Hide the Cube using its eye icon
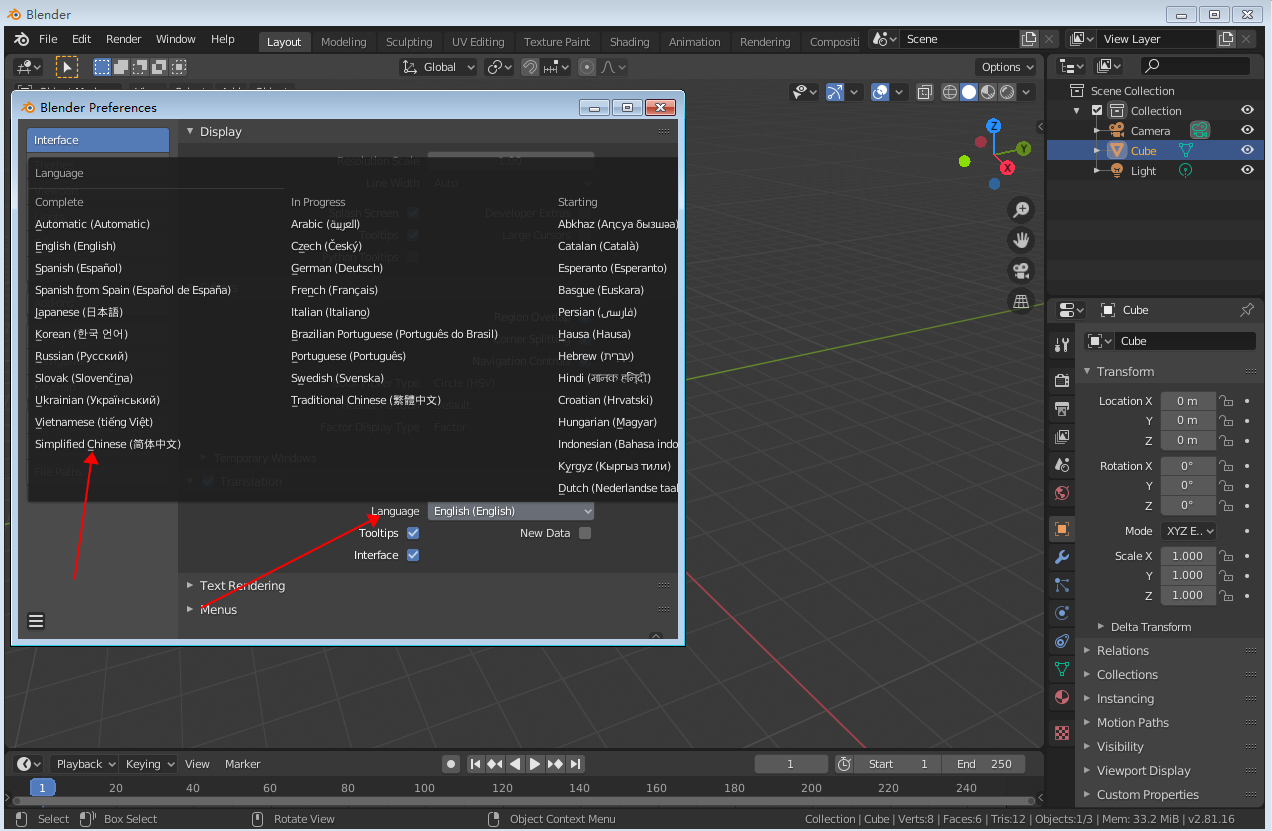1272x831 pixels. pyautogui.click(x=1247, y=151)
